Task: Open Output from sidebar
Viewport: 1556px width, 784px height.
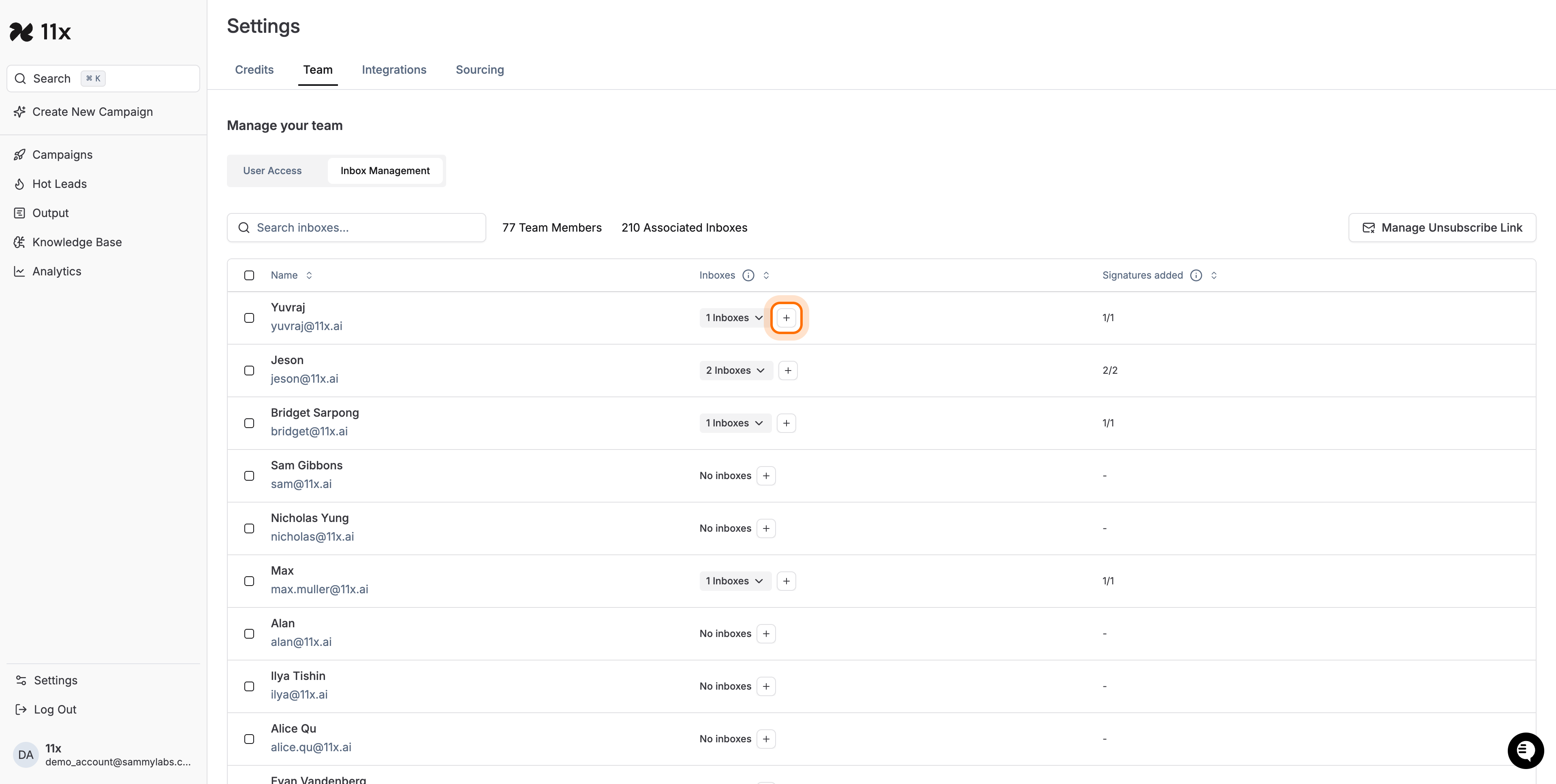Action: 50,213
